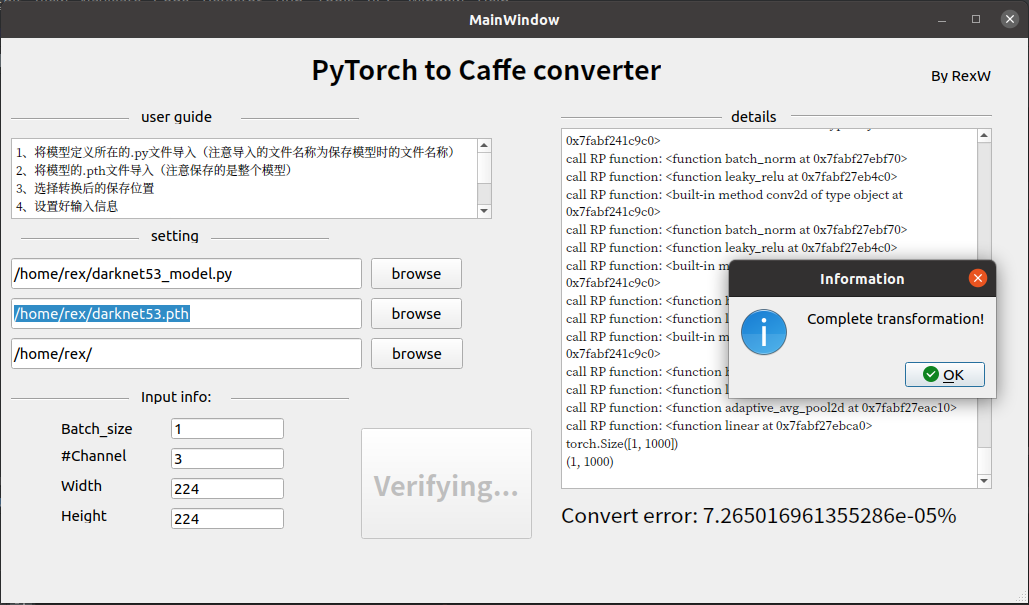Click the Width input field
This screenshot has height=605, width=1029.
pos(227,489)
